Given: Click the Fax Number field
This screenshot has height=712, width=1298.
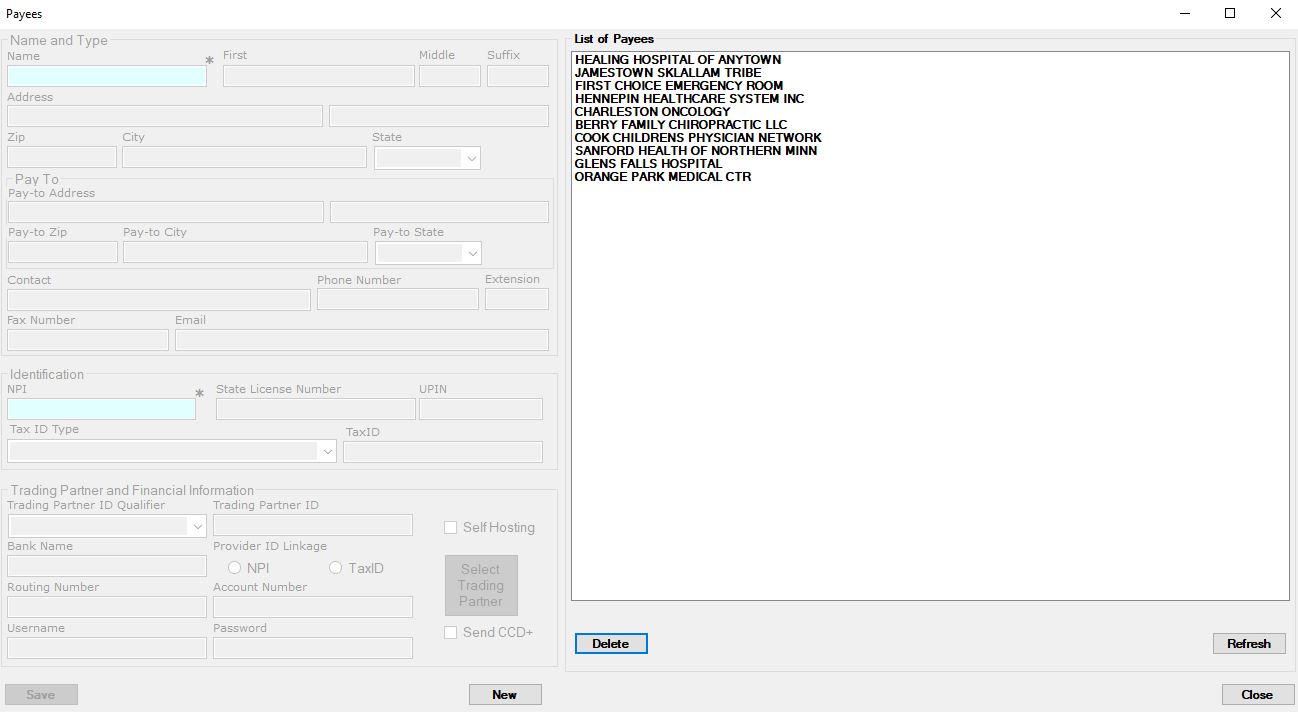Looking at the screenshot, I should click(88, 340).
